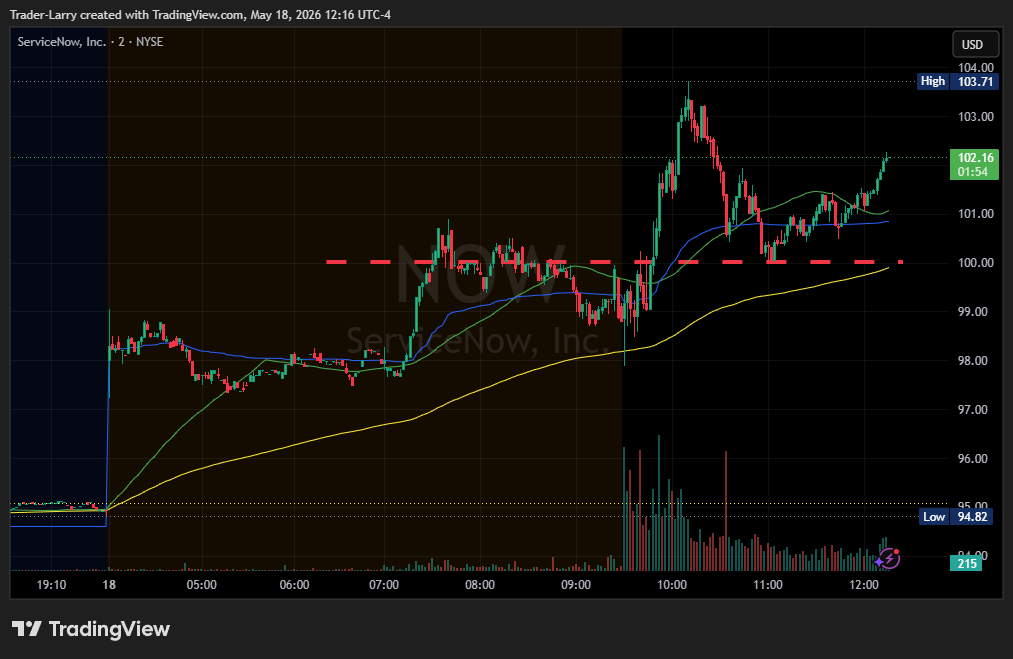The image size is (1013, 659).
Task: Click the 12:00 time axis label
Action: click(864, 585)
